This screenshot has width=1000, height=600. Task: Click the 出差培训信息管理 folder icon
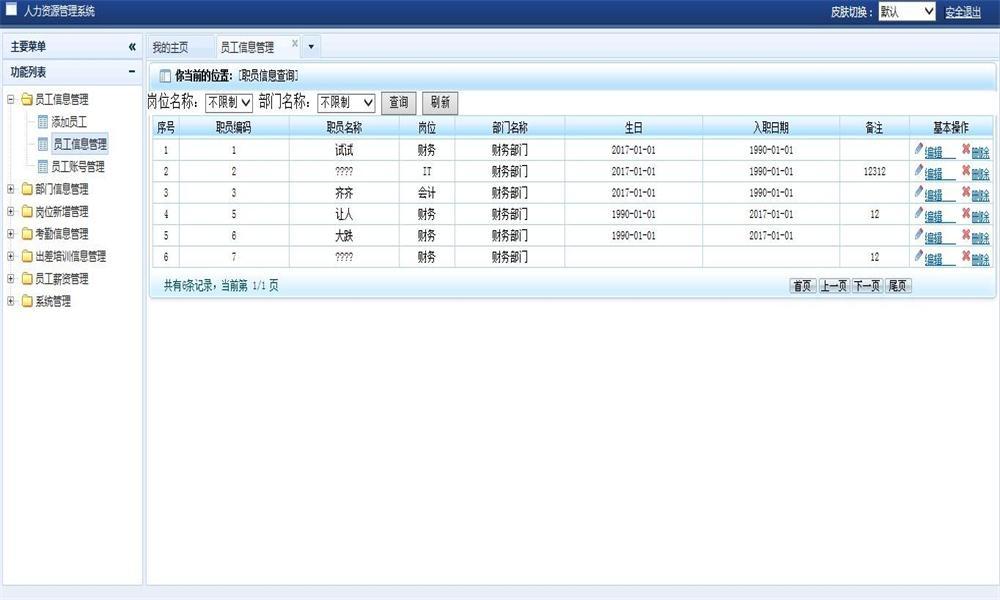pyautogui.click(x=27, y=256)
